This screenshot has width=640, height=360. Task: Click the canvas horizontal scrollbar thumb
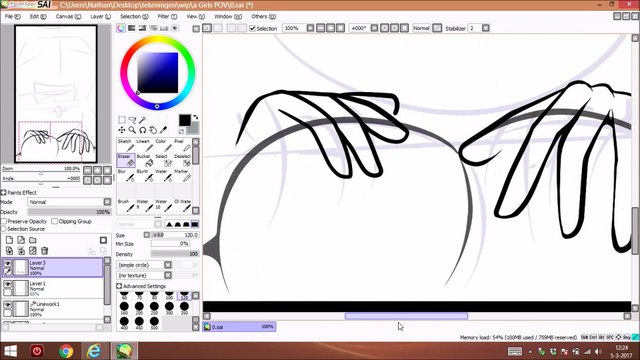coord(406,316)
